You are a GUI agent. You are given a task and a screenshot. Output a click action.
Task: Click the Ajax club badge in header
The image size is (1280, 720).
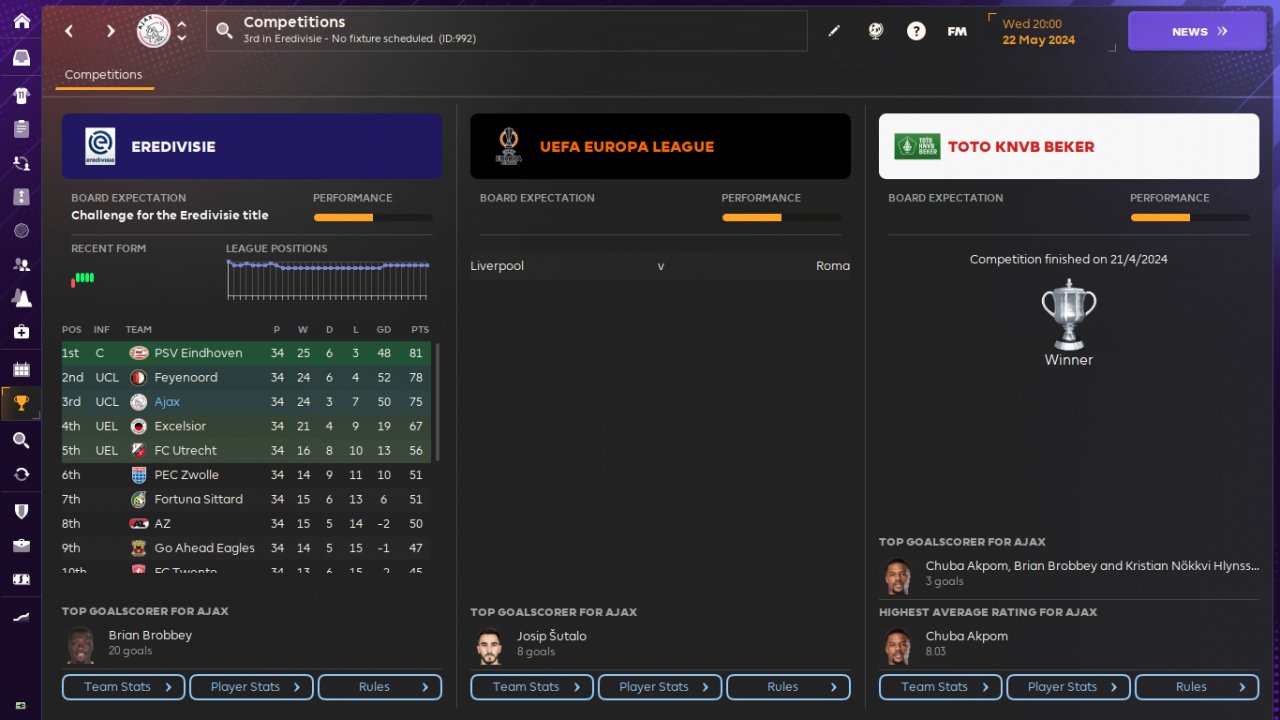click(x=153, y=31)
